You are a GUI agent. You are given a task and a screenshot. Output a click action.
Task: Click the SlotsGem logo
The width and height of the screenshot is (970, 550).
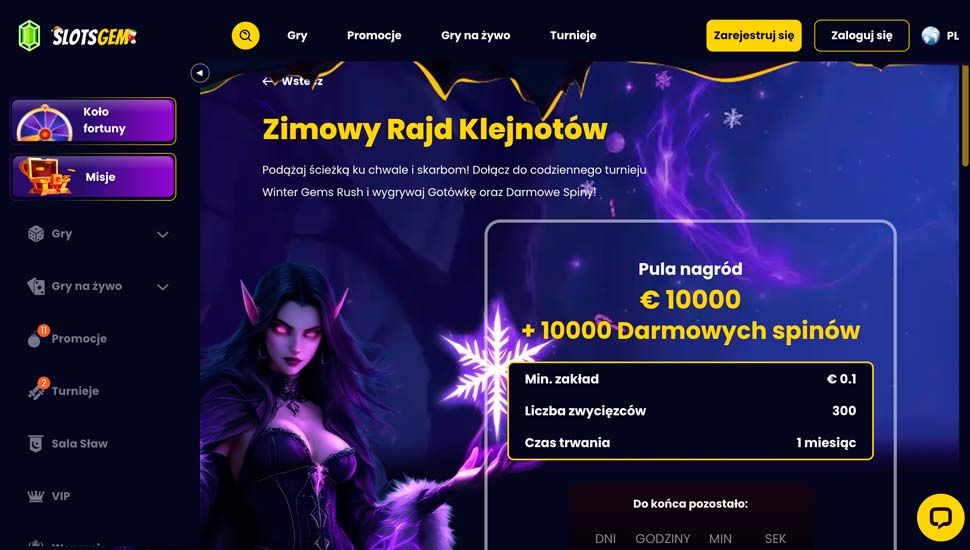tap(77, 36)
